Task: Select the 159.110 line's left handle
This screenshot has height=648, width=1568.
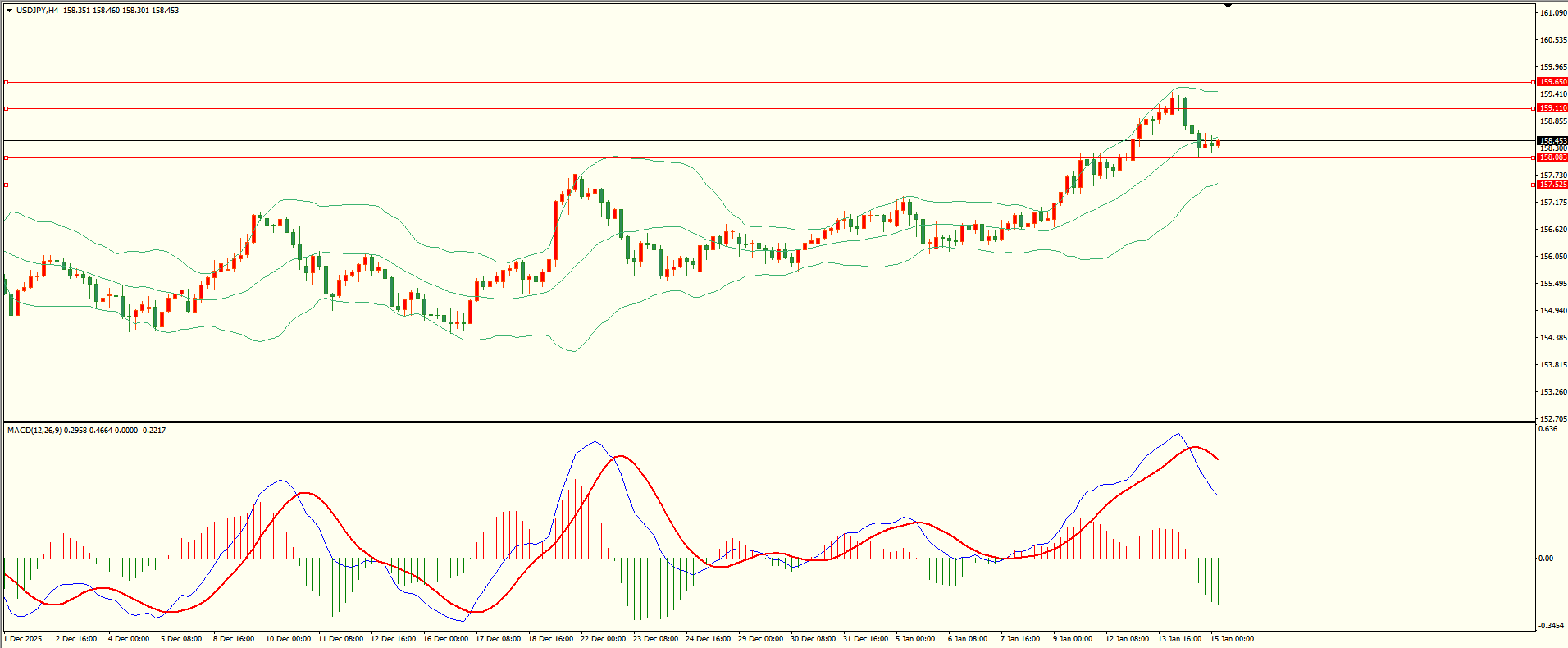Action: (x=7, y=108)
